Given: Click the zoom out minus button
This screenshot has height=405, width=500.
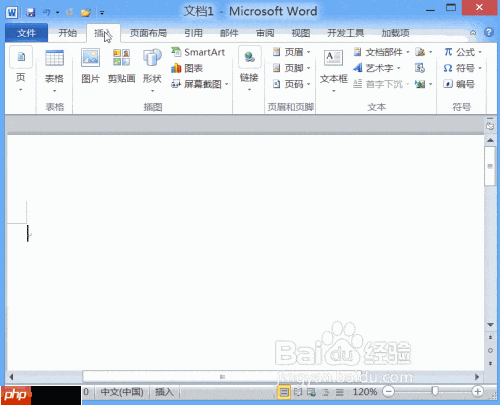Looking at the screenshot, I should [x=388, y=392].
